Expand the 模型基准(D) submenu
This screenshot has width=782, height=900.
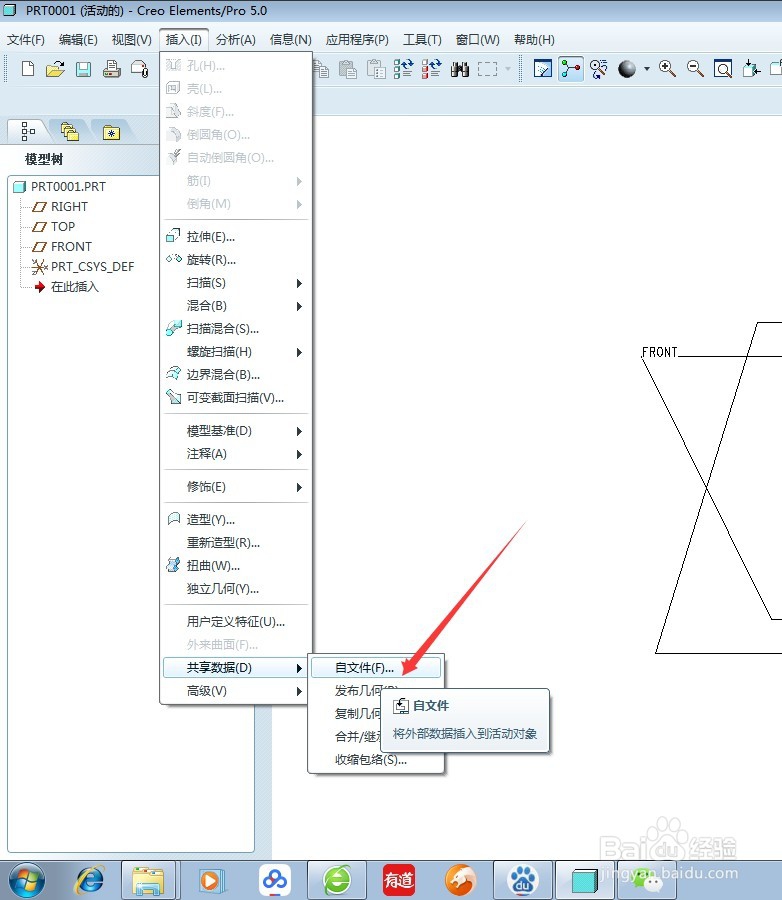(x=236, y=431)
